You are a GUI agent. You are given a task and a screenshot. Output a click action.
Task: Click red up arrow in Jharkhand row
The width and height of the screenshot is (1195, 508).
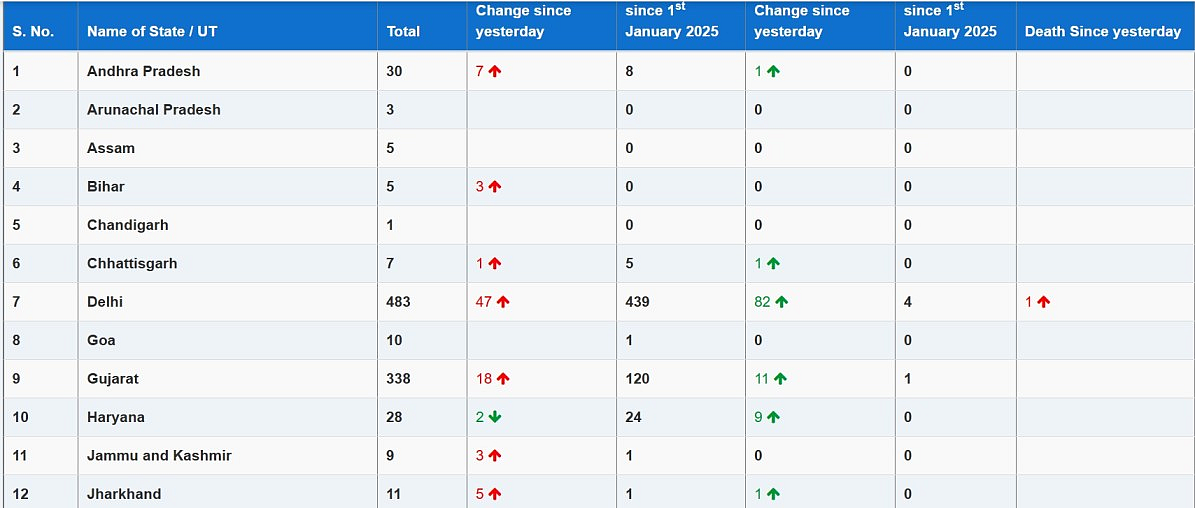point(495,494)
